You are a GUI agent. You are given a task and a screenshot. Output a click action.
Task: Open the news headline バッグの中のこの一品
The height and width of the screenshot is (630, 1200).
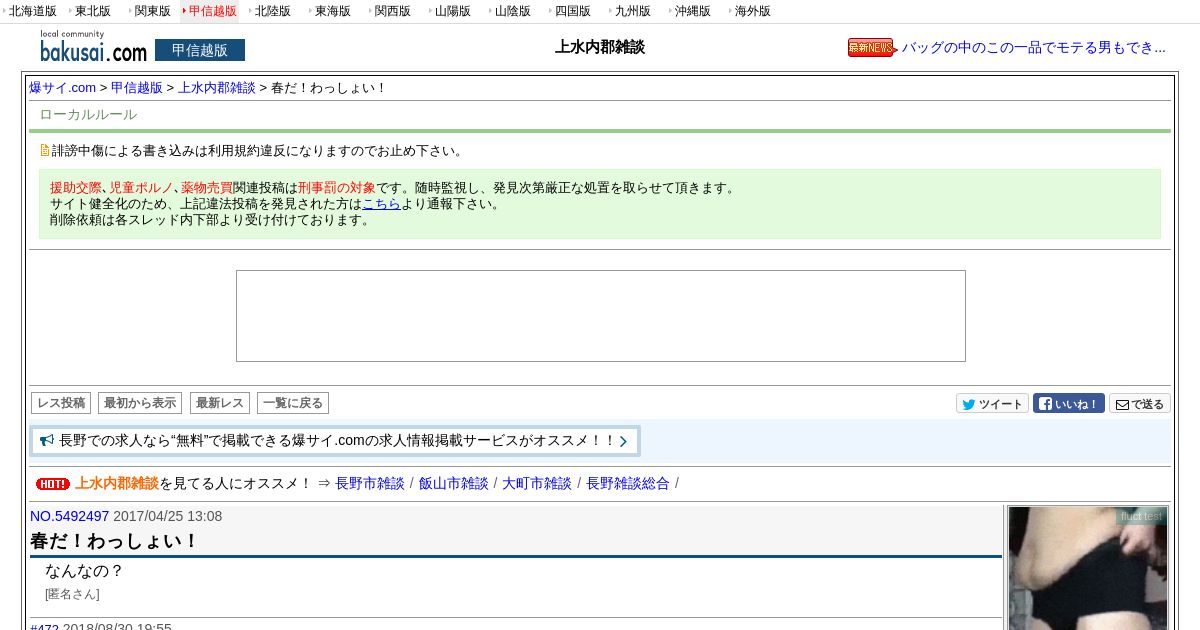point(1034,47)
